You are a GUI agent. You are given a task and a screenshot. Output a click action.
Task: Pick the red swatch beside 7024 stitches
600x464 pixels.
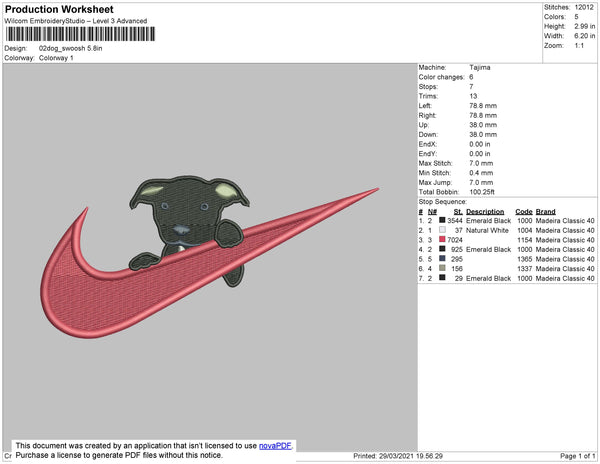[442, 239]
